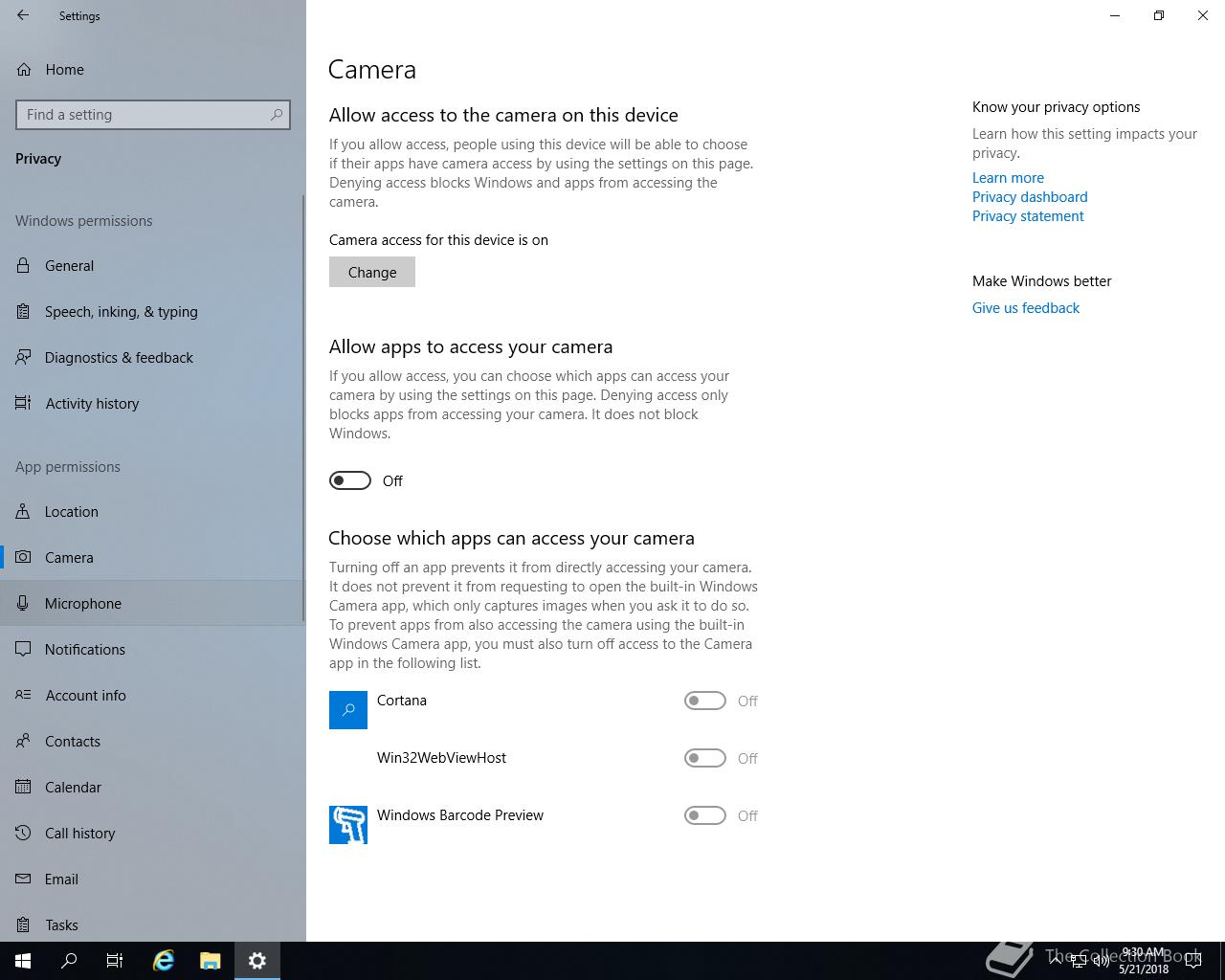This screenshot has width=1225, height=980.
Task: Open Notifications privacy page
Action: 153,649
